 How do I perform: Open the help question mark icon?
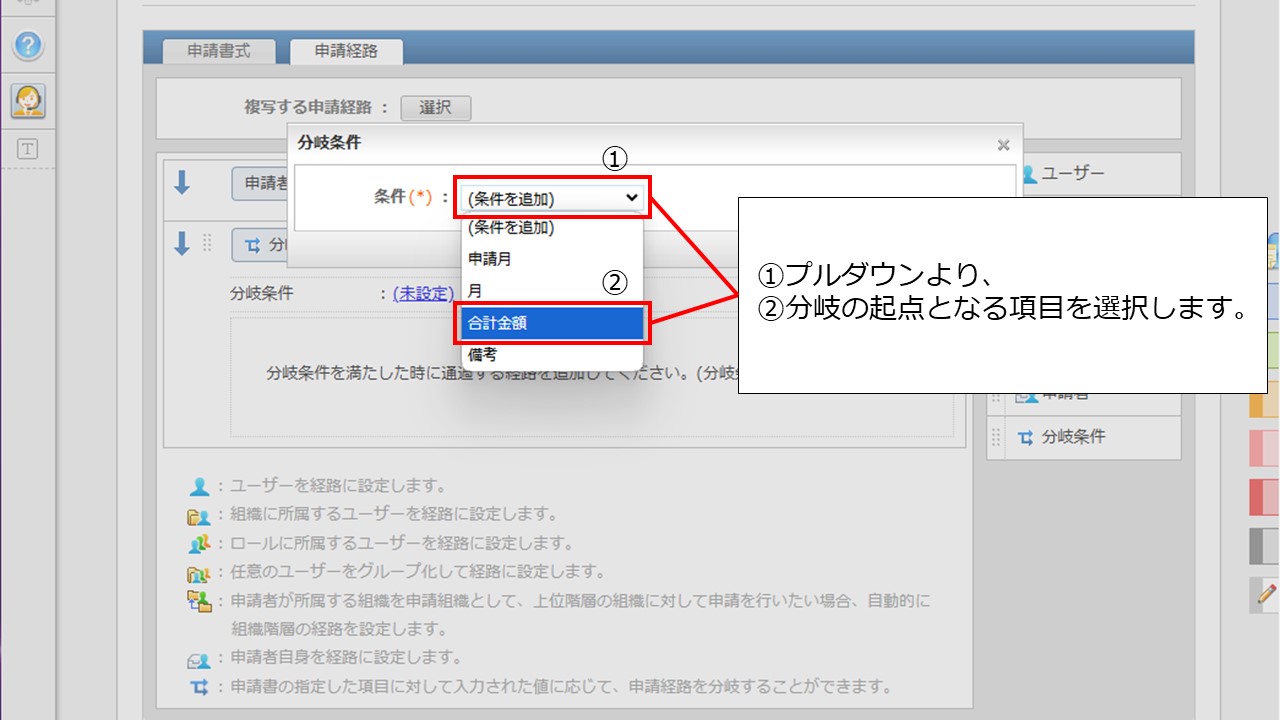click(x=28, y=45)
